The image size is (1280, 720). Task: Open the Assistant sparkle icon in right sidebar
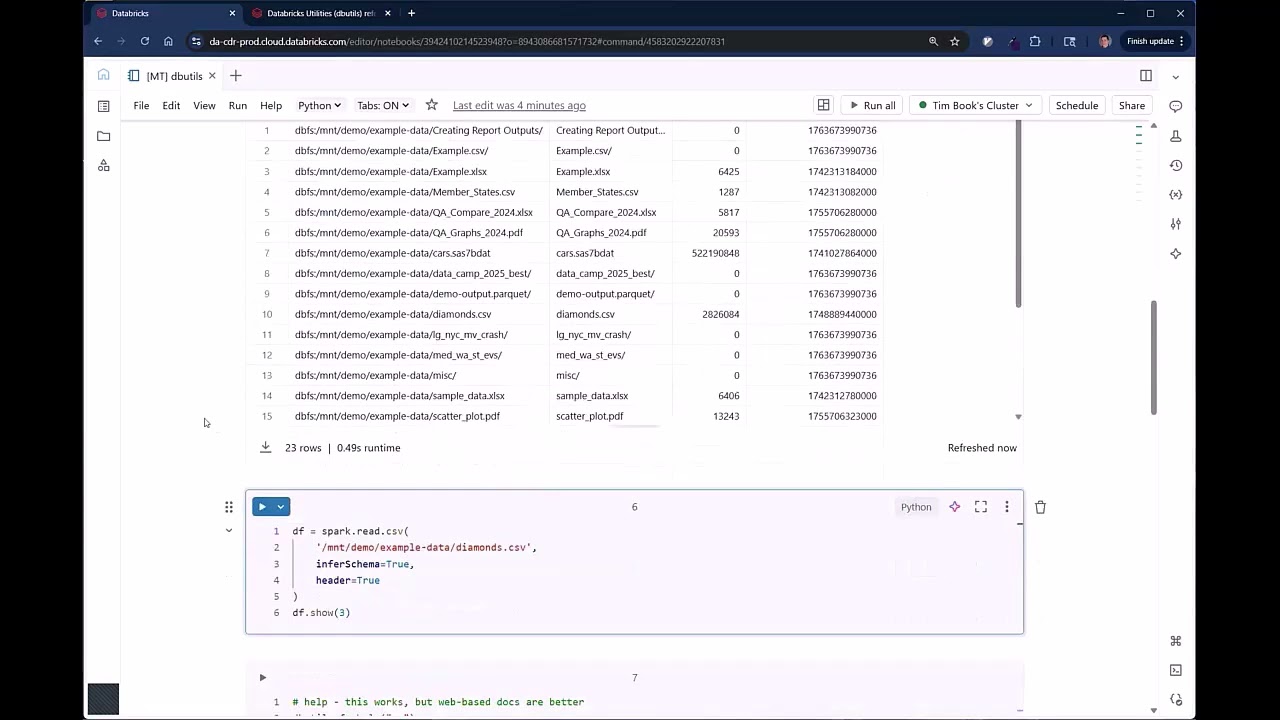pos(1176,254)
